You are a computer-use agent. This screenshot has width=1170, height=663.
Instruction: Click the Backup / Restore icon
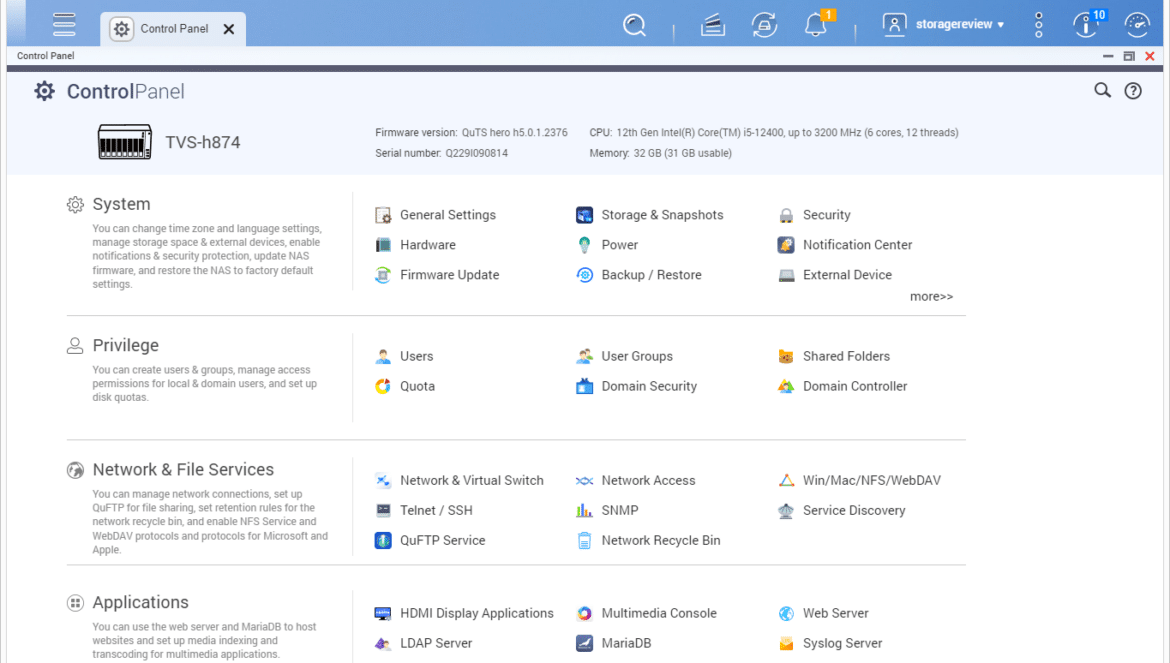(584, 274)
